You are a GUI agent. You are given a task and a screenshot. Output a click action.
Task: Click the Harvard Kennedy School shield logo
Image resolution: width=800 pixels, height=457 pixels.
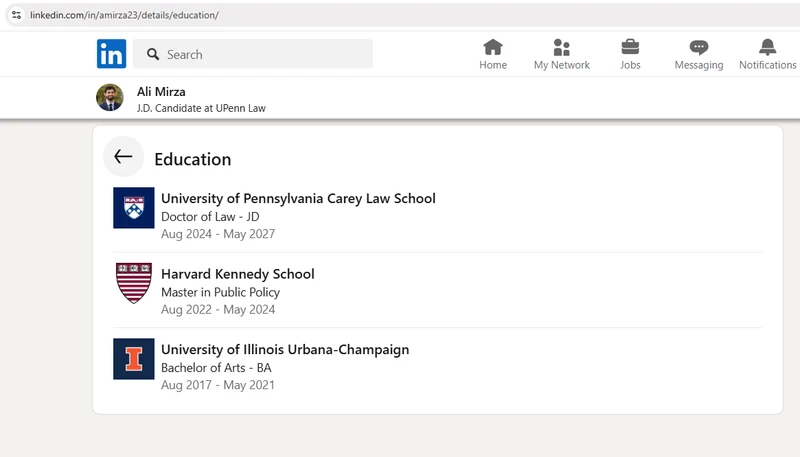pyautogui.click(x=134, y=283)
